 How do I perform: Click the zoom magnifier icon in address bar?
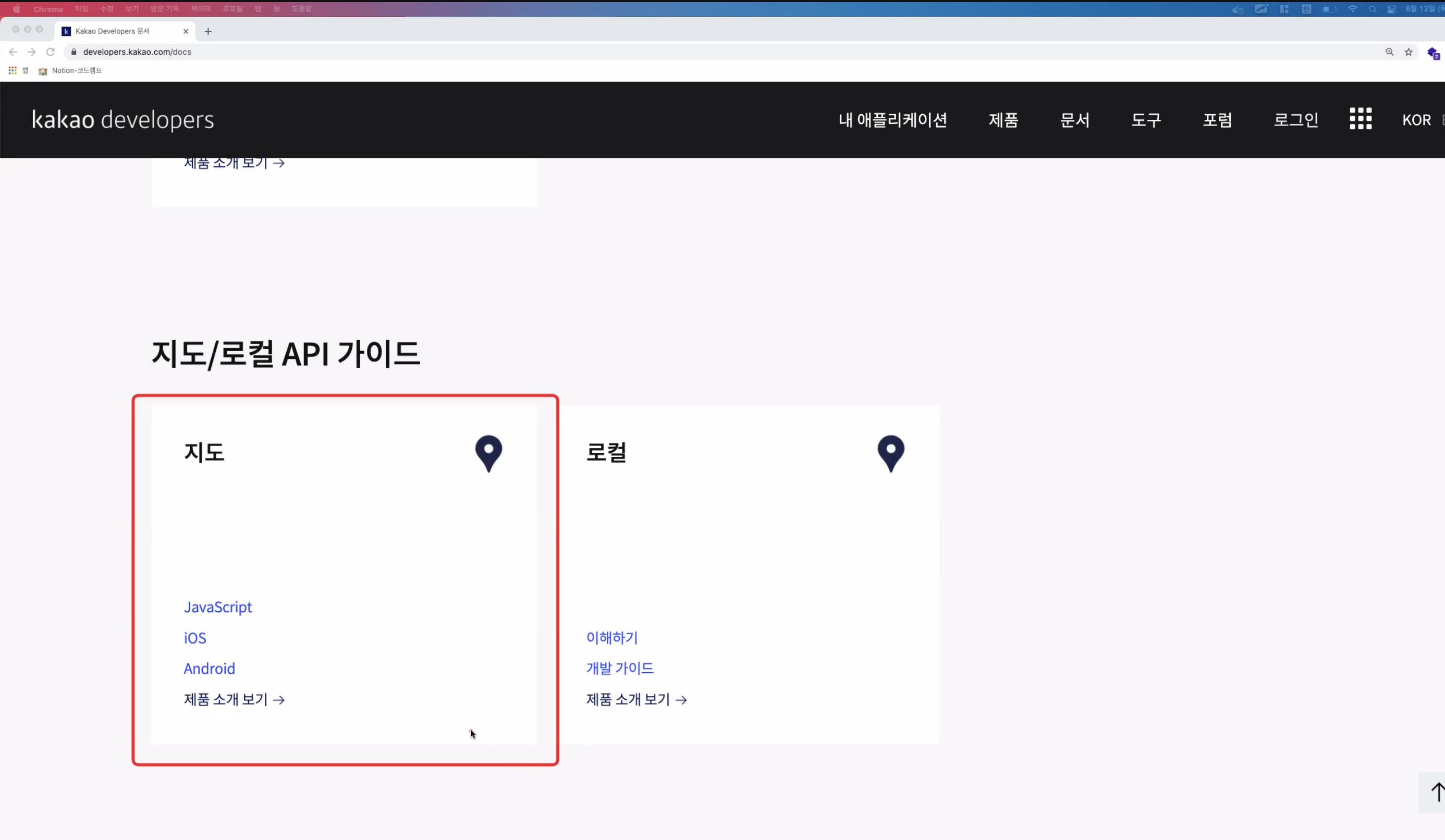coord(1389,52)
